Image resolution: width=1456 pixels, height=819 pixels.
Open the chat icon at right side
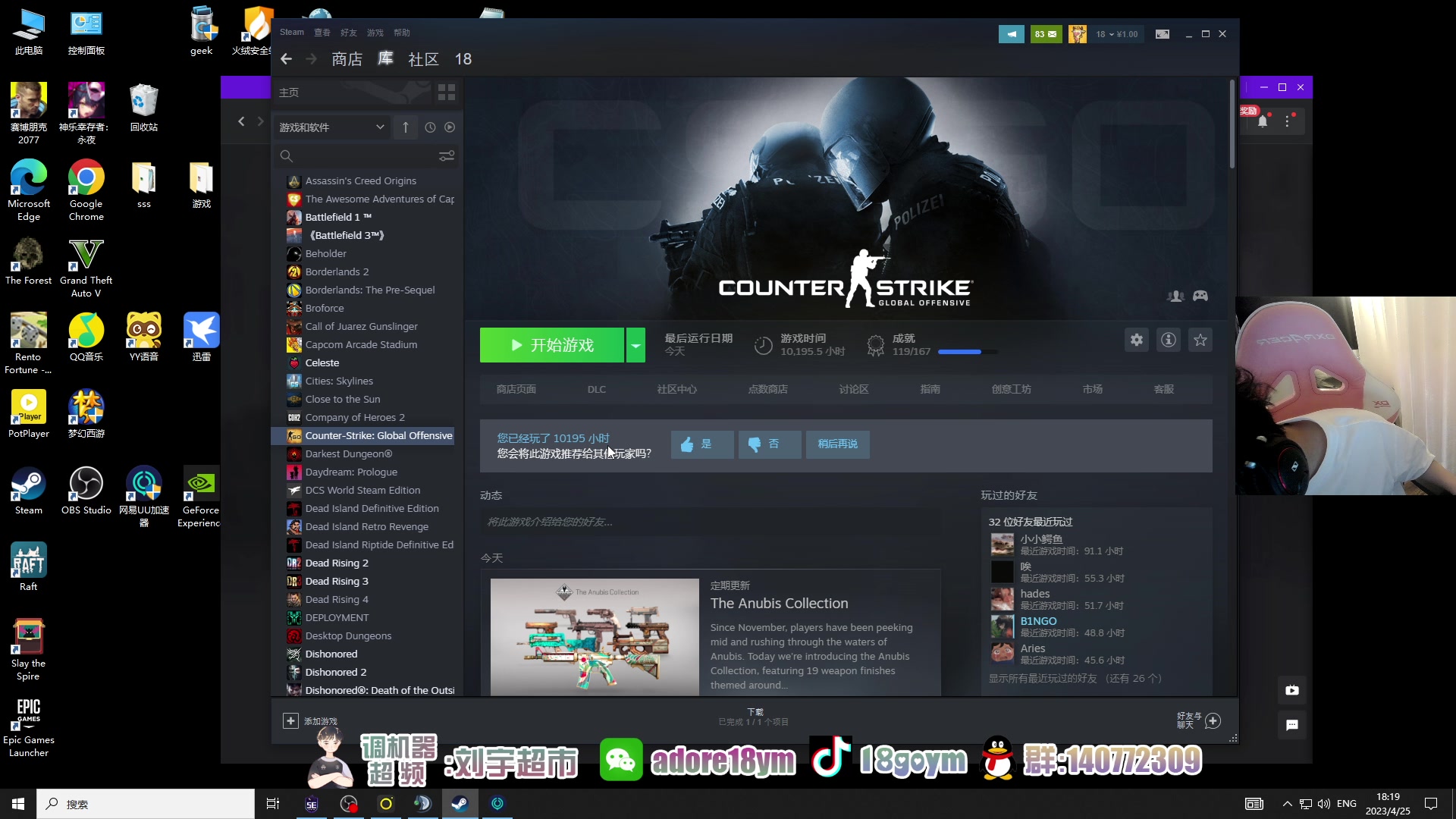pyautogui.click(x=1292, y=725)
